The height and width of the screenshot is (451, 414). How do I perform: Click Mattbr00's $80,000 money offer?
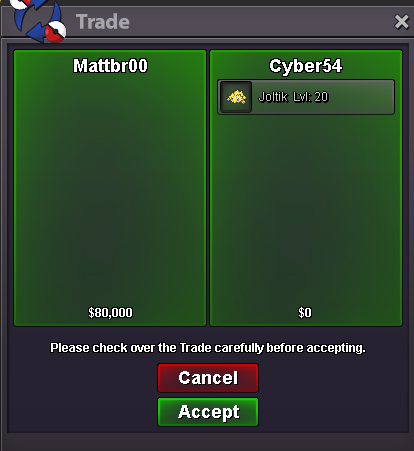pos(110,313)
